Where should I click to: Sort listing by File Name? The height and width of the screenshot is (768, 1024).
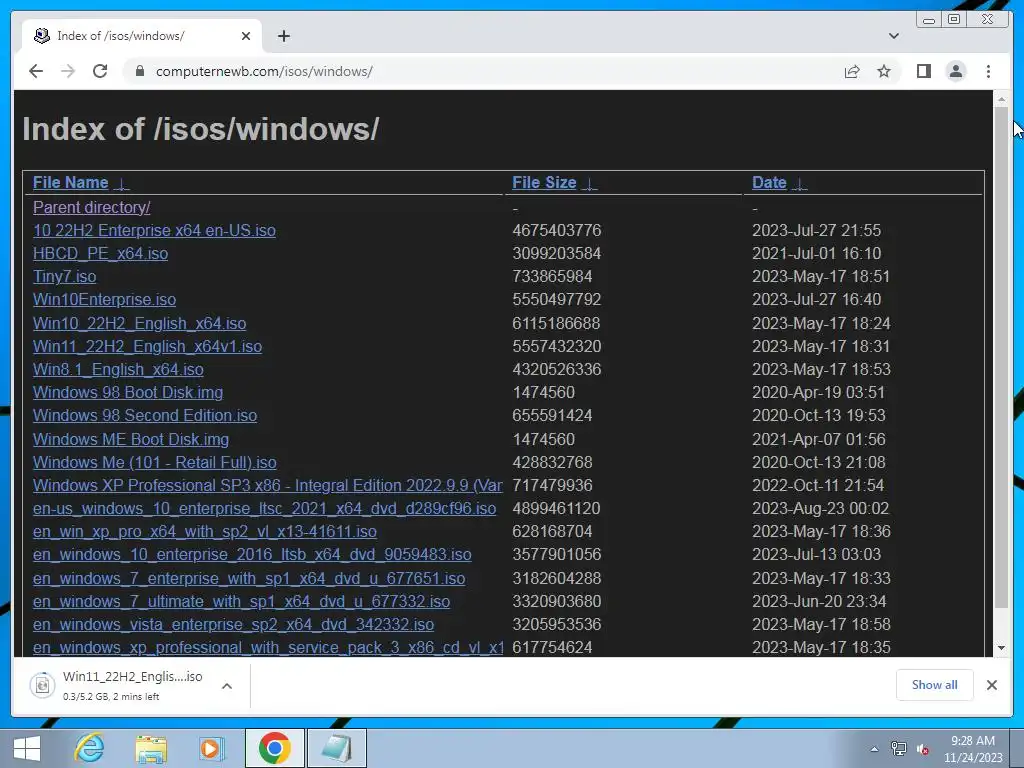click(x=71, y=182)
